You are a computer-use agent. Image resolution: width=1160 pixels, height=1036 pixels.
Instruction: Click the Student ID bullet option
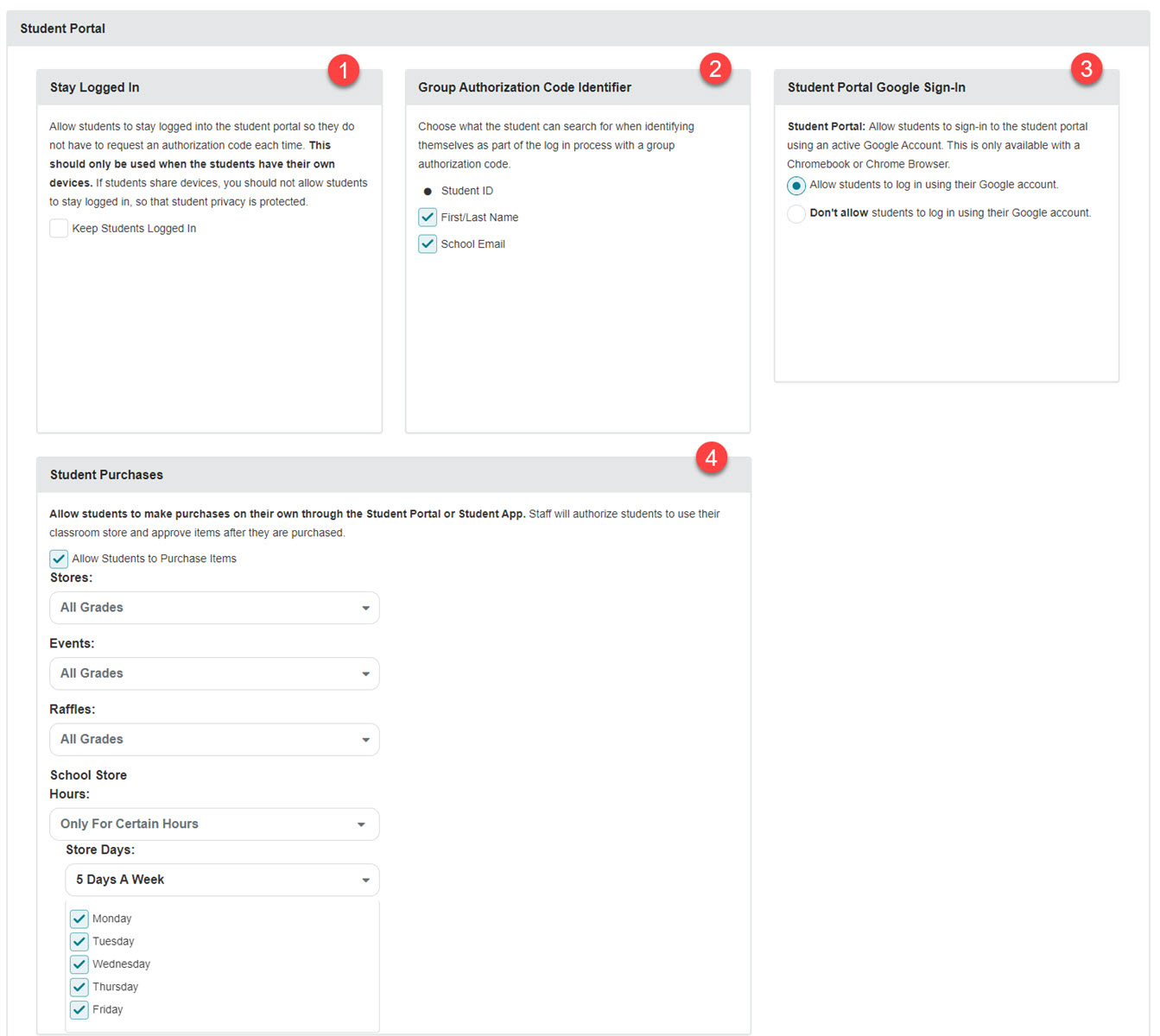428,192
